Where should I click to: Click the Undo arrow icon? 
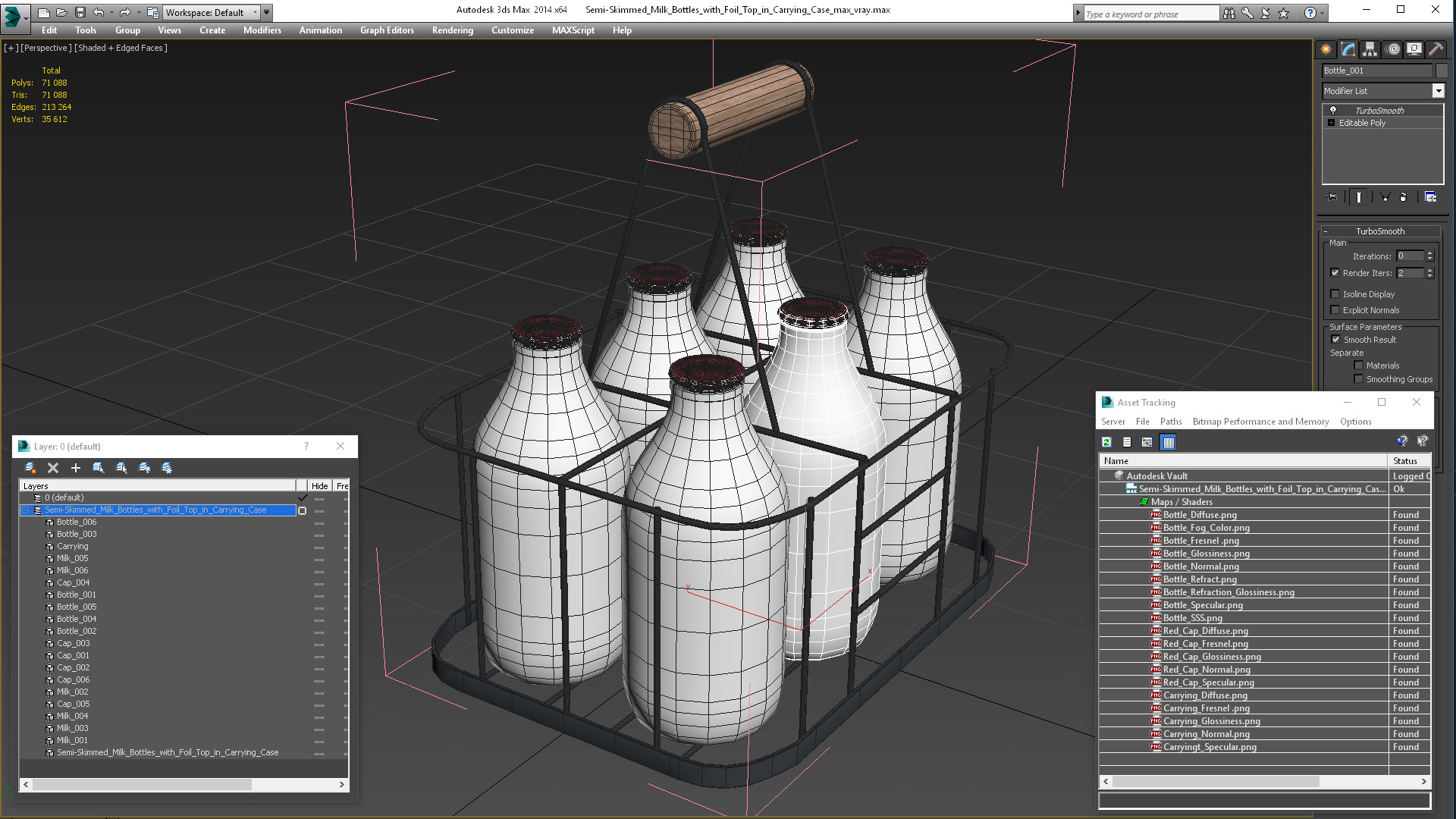[98, 12]
